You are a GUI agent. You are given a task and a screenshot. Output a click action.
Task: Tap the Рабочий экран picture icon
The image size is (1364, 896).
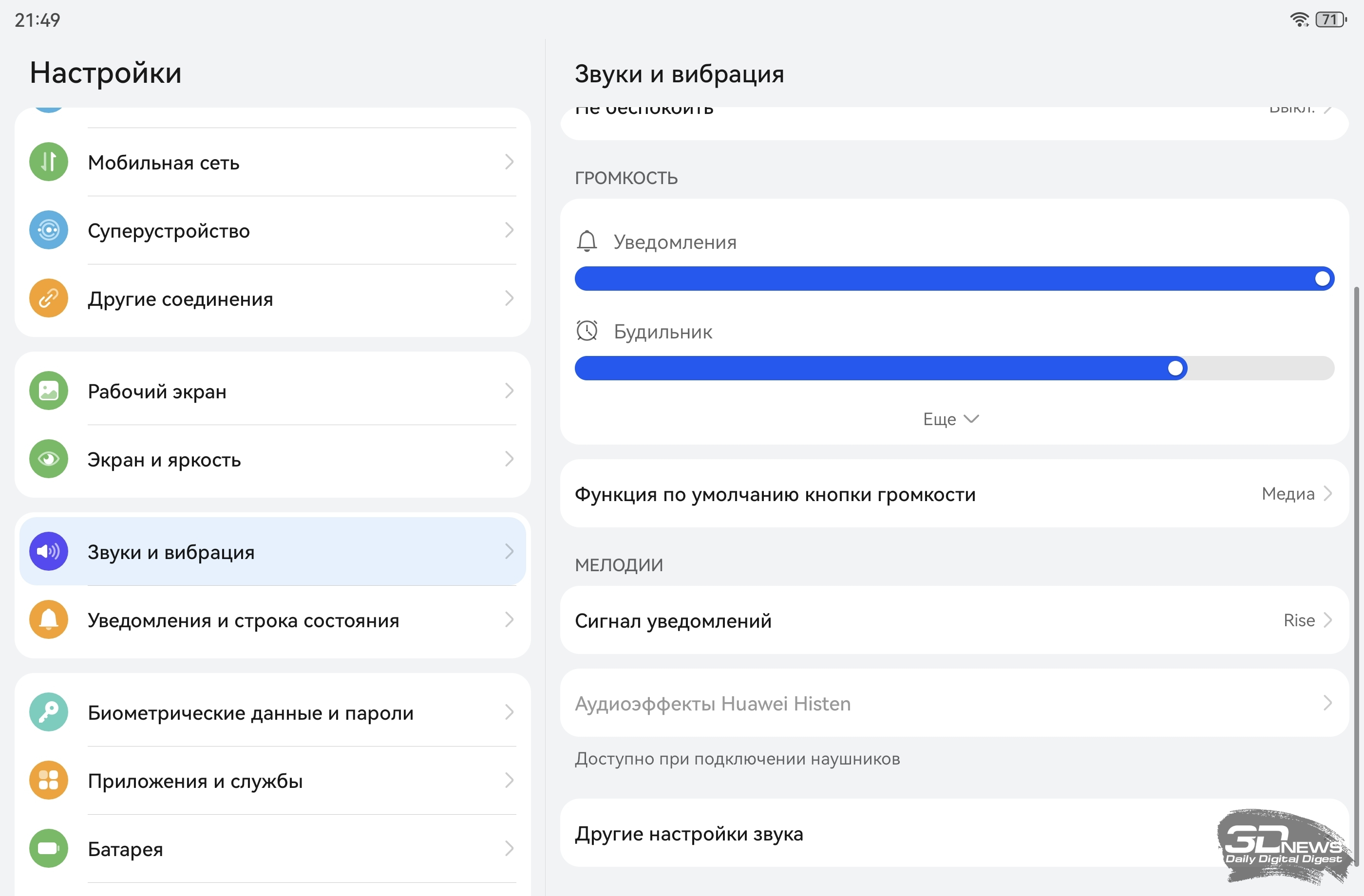49,392
